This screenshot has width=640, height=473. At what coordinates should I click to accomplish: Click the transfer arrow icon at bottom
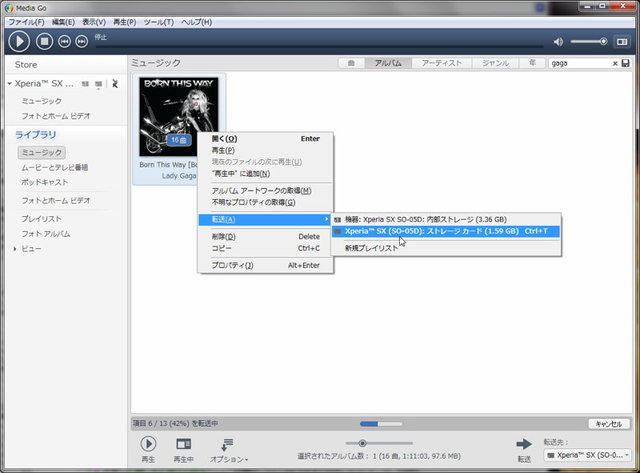(x=523, y=444)
